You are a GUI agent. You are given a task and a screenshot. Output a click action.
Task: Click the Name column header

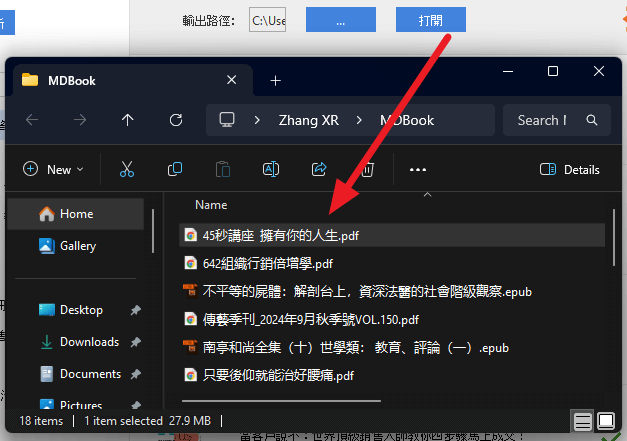pos(211,205)
